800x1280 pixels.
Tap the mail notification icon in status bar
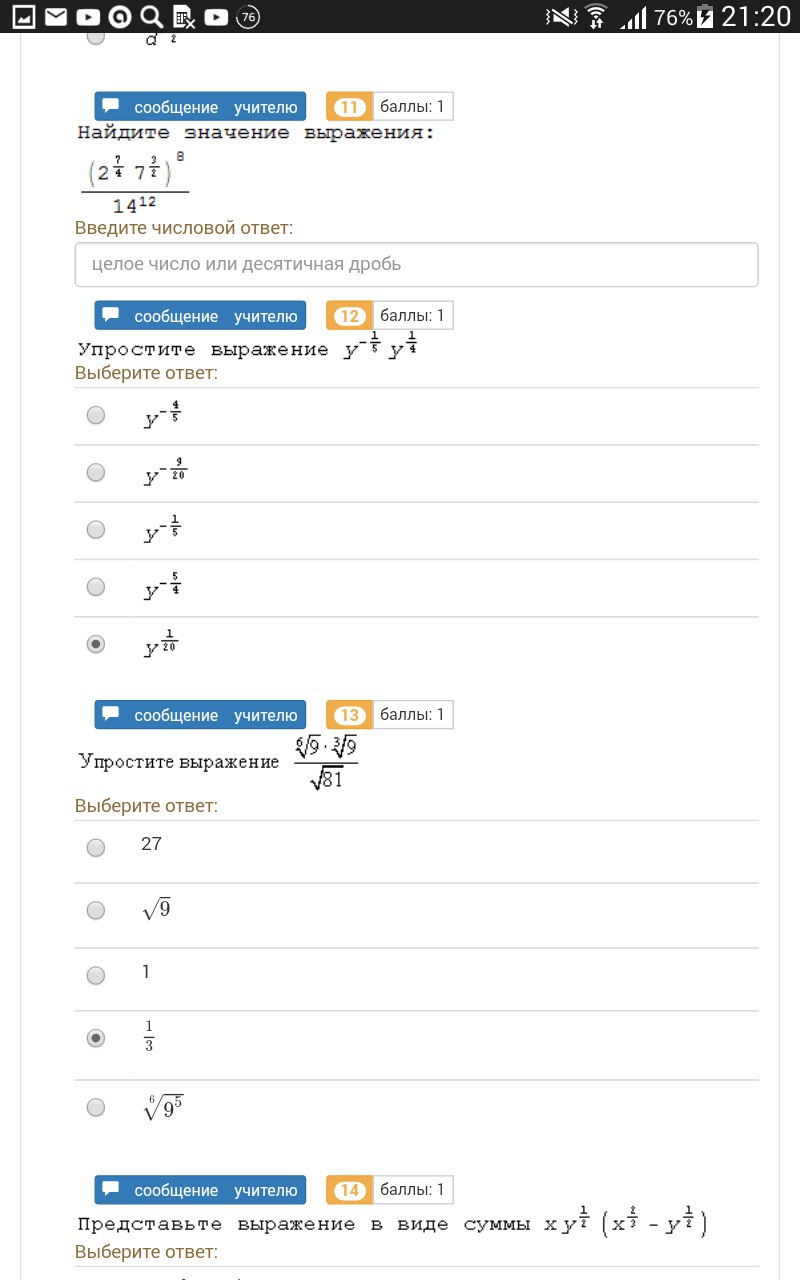click(56, 16)
